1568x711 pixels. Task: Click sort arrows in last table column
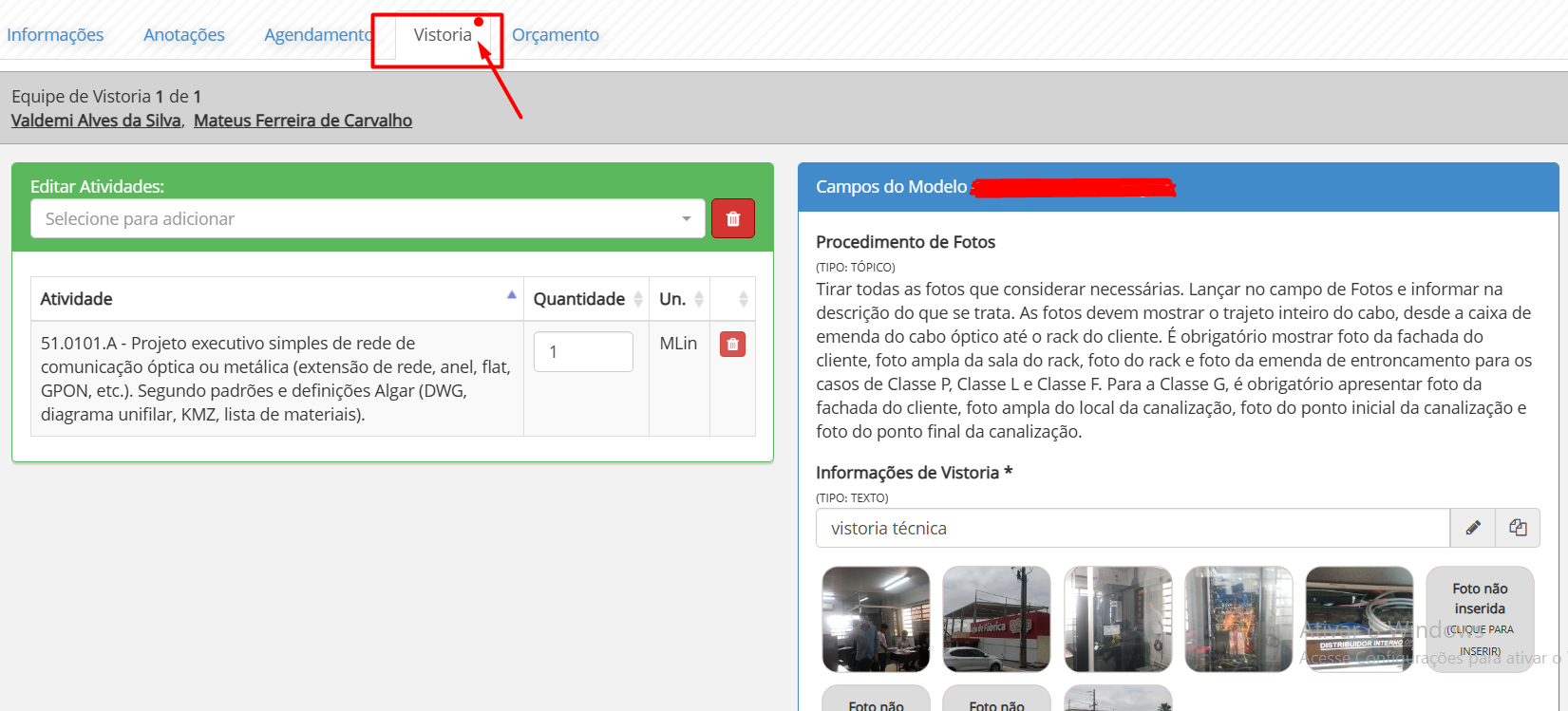click(743, 299)
